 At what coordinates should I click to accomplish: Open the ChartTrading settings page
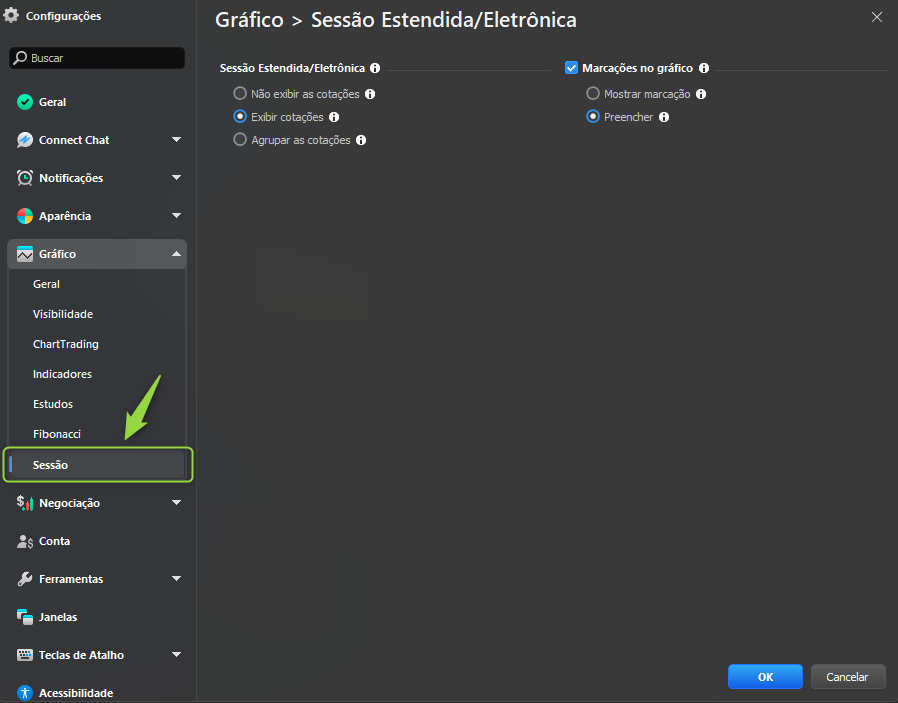coord(66,344)
